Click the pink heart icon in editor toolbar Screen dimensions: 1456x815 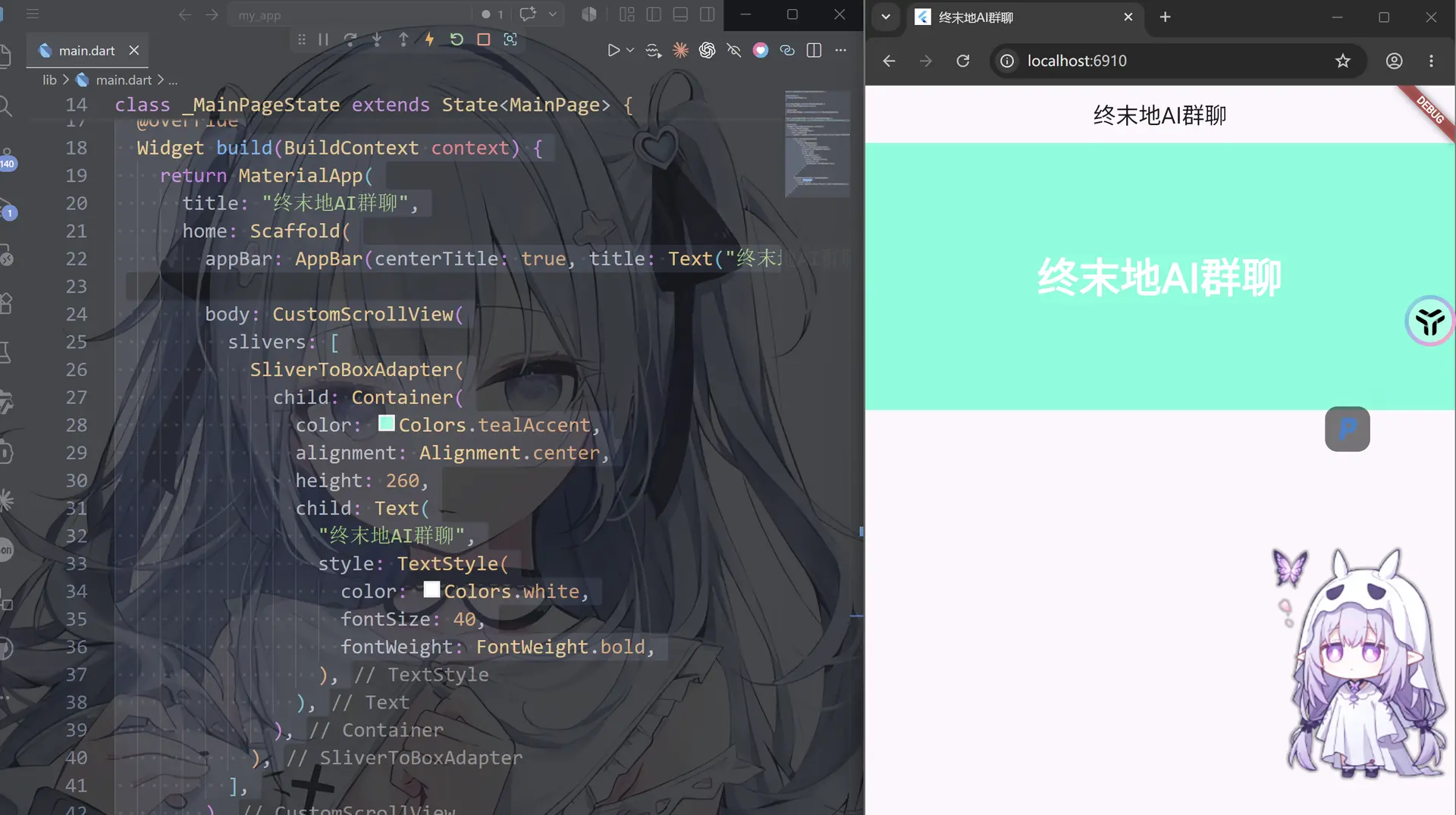pyautogui.click(x=761, y=50)
